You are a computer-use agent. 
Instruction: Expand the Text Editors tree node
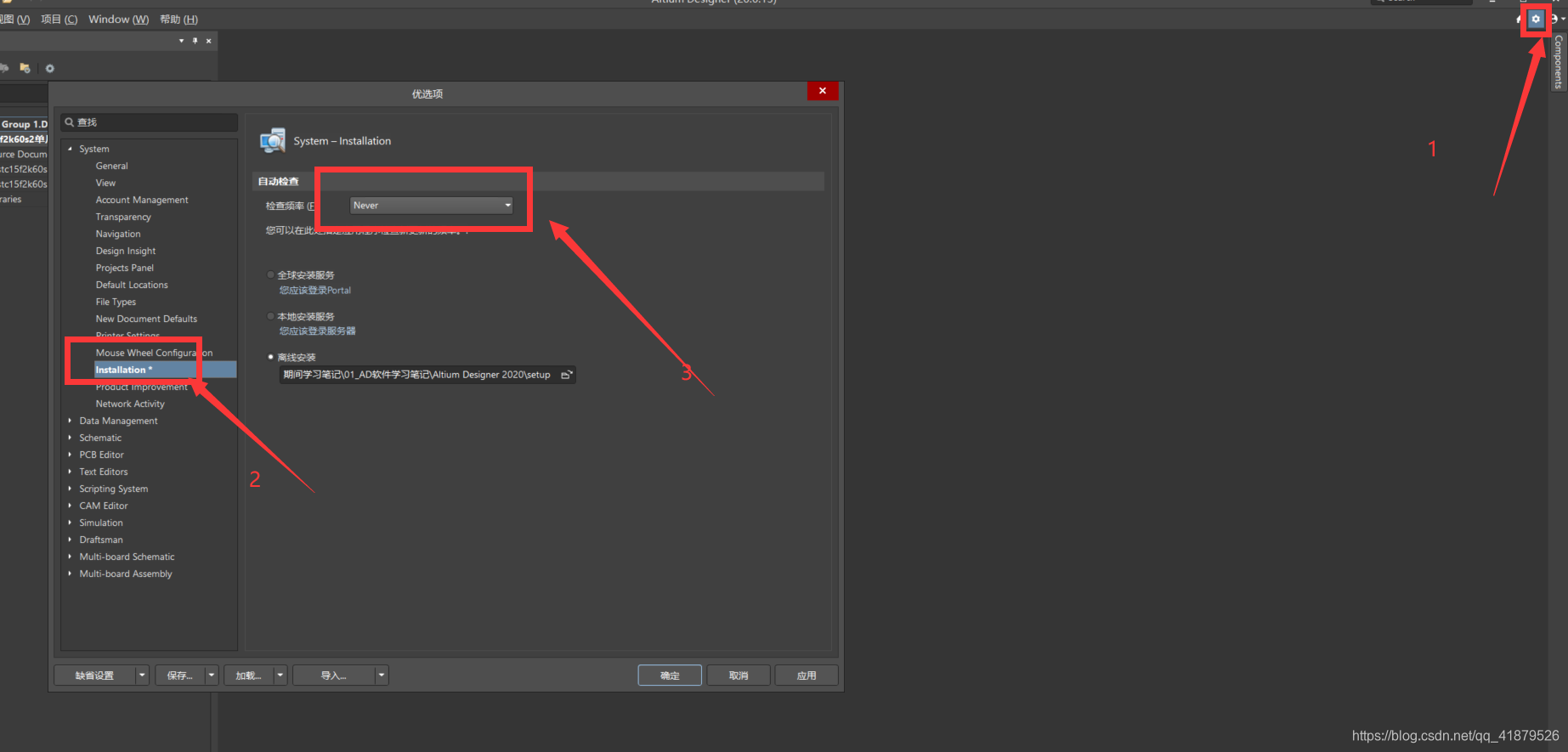pyautogui.click(x=70, y=472)
